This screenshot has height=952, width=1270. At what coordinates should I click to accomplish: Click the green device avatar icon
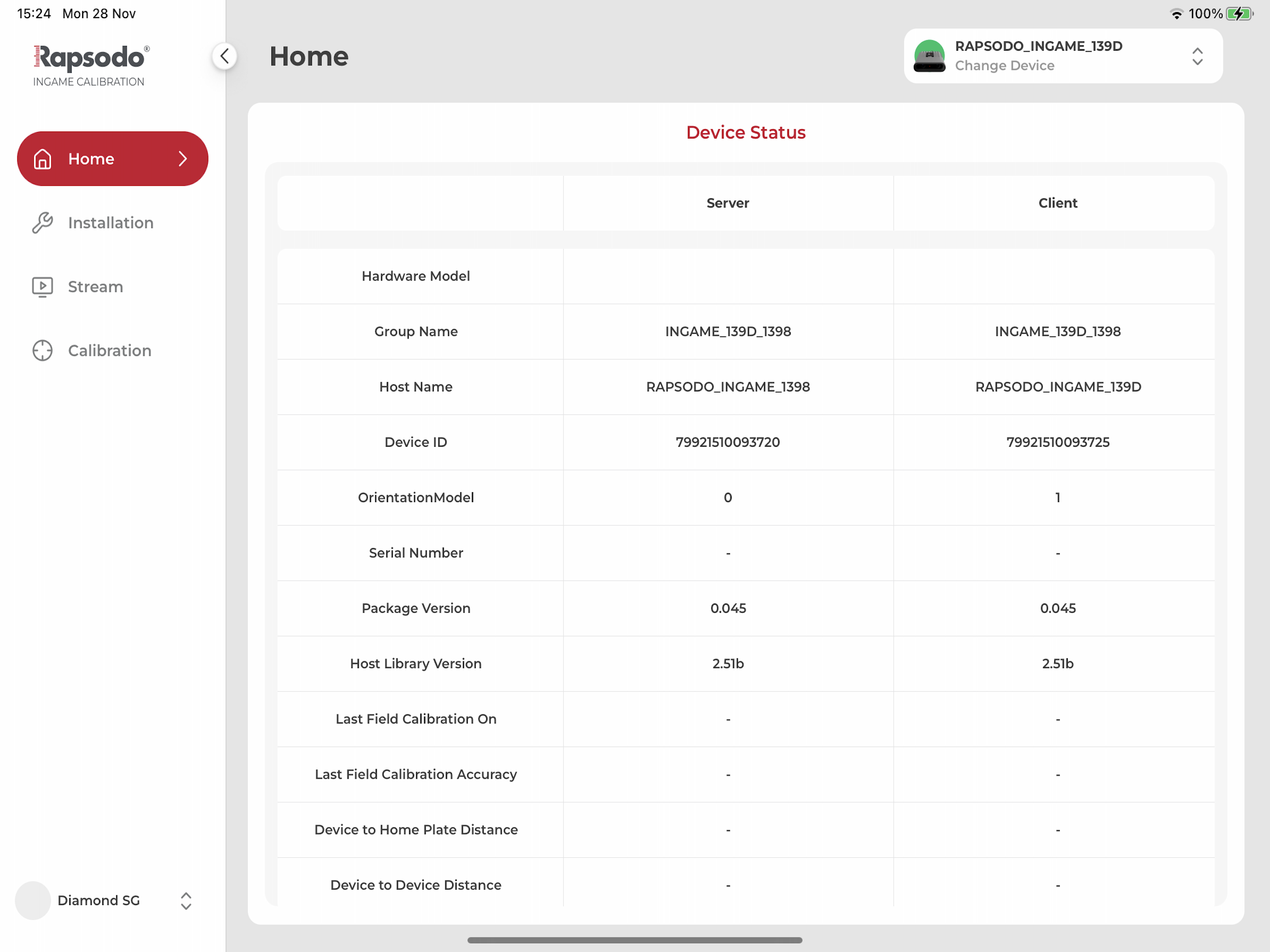[930, 56]
